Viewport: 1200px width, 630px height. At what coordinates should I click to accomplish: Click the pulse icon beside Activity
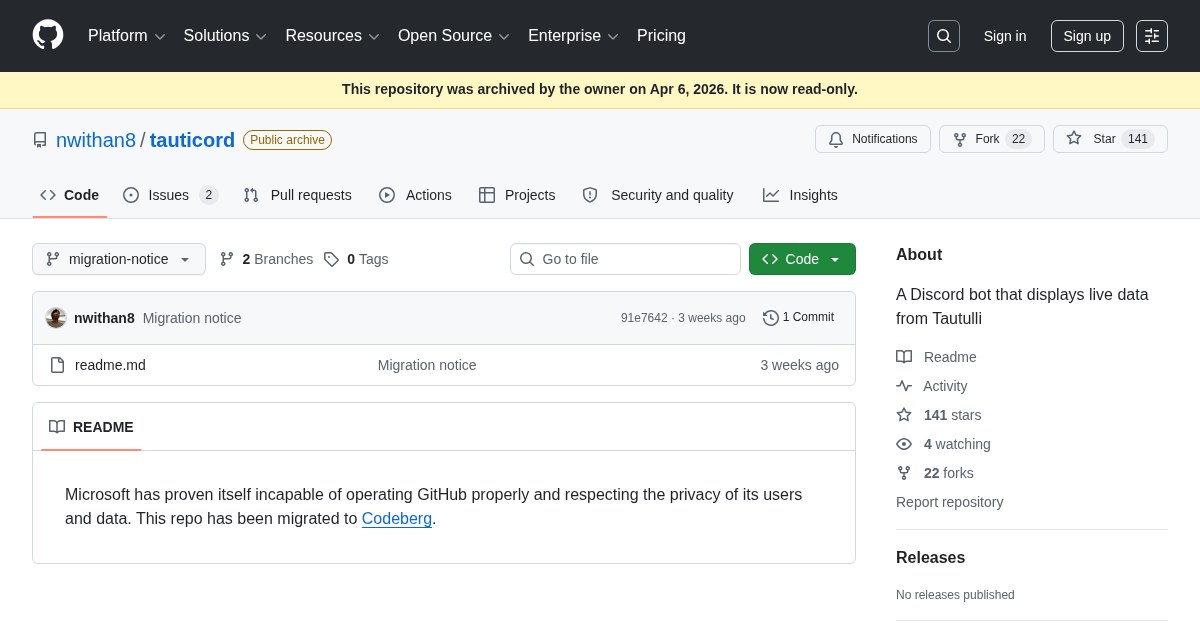pyautogui.click(x=904, y=386)
